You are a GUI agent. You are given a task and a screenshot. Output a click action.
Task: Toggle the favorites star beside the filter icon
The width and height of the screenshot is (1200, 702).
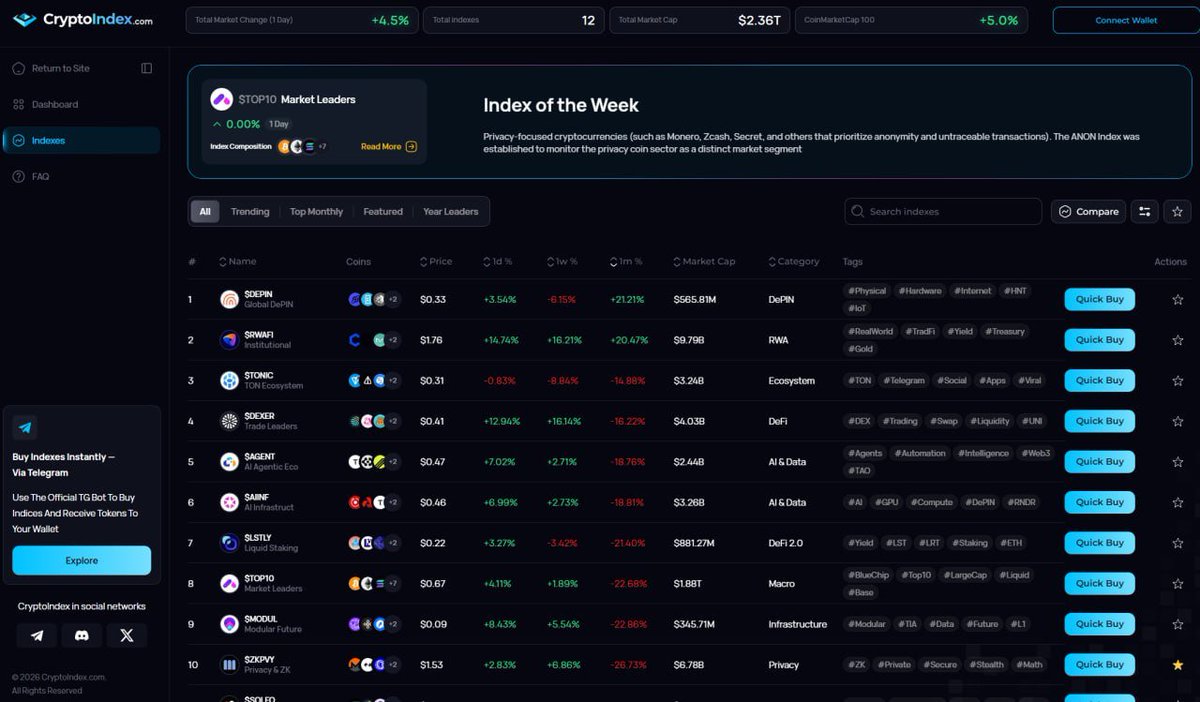click(1177, 211)
